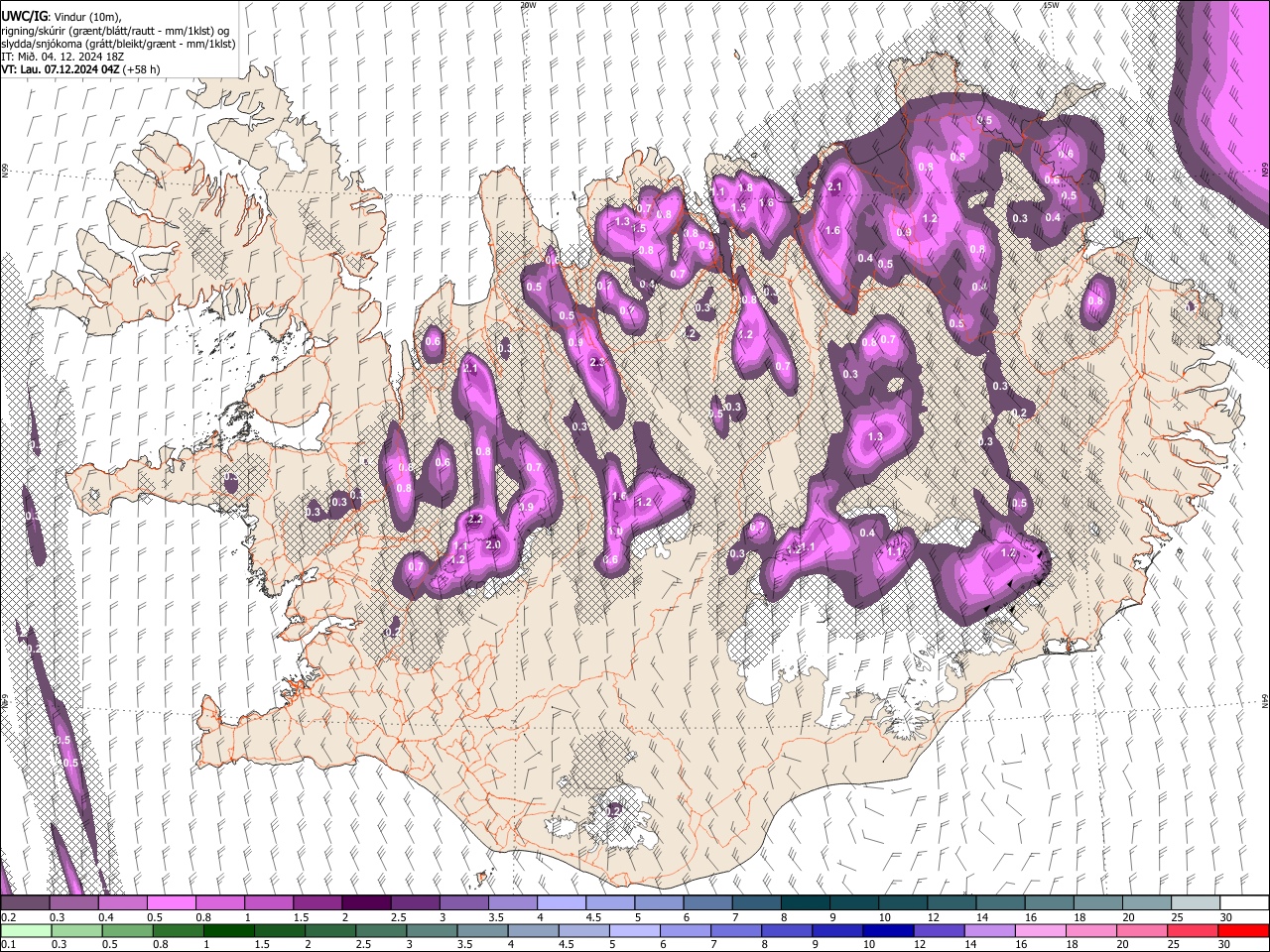Select the 'VT: Lau. 07.12.2024 04Z (+58 h)' line
The image size is (1270, 952).
[x=80, y=69]
